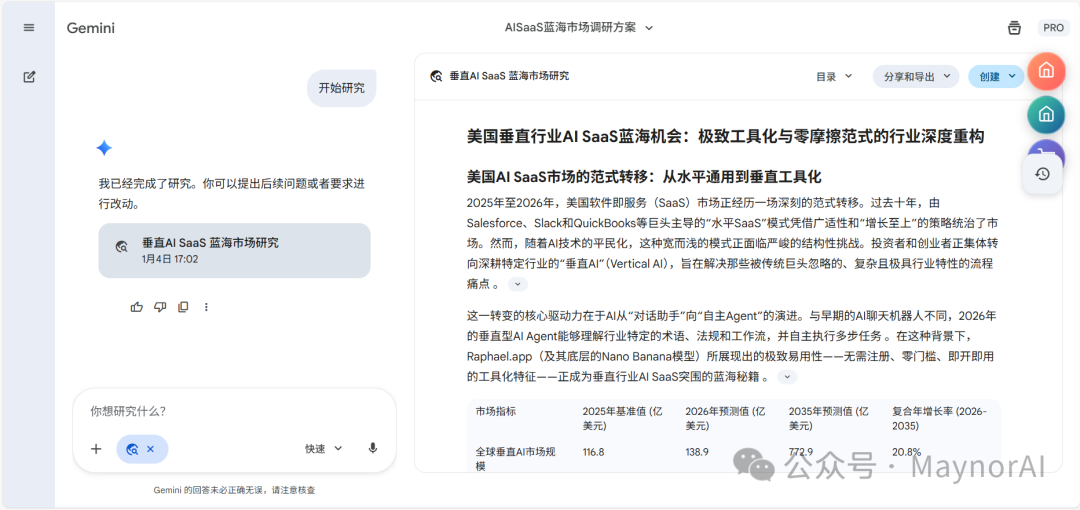Give the response a thumbs up
1080x510 pixels.
pyautogui.click(x=136, y=307)
